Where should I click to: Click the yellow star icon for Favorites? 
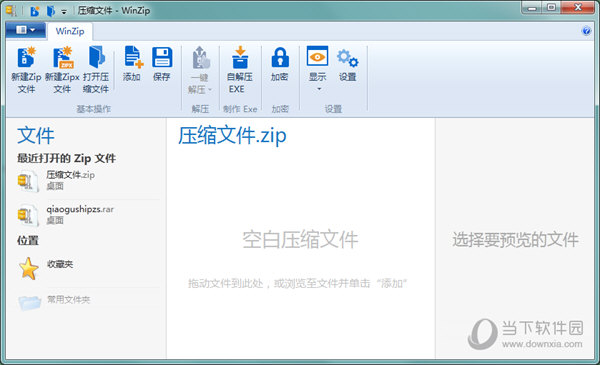tap(29, 268)
